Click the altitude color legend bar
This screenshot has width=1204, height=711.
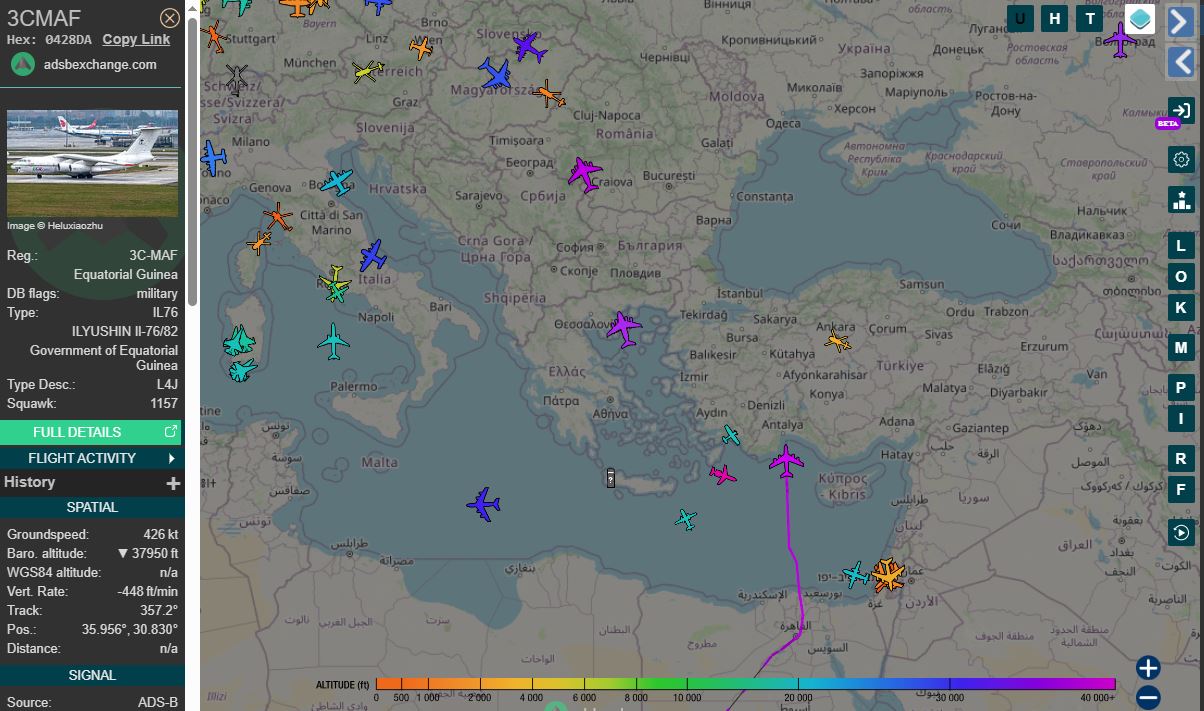[x=745, y=684]
